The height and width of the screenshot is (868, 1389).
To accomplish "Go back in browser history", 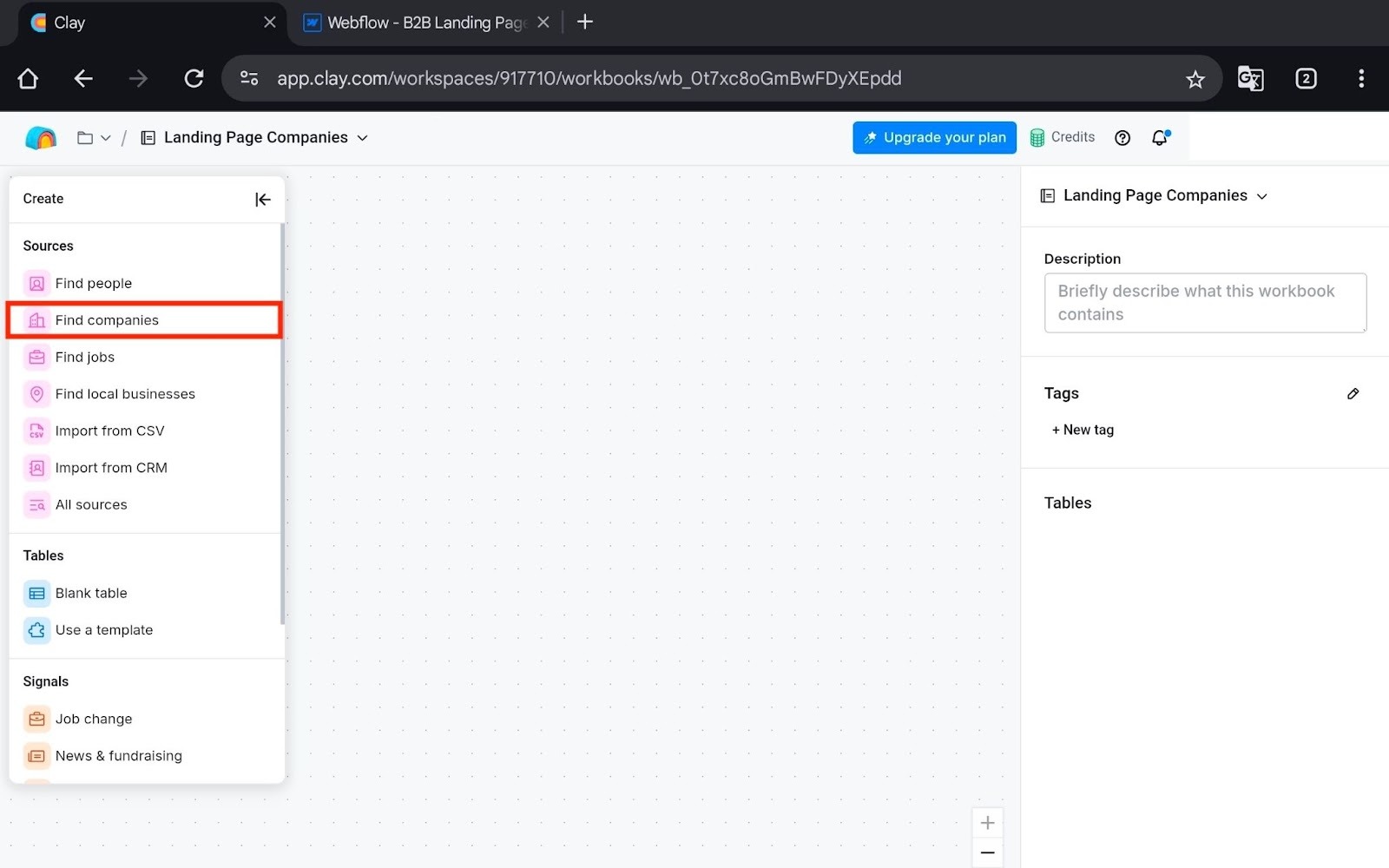I will [x=83, y=79].
